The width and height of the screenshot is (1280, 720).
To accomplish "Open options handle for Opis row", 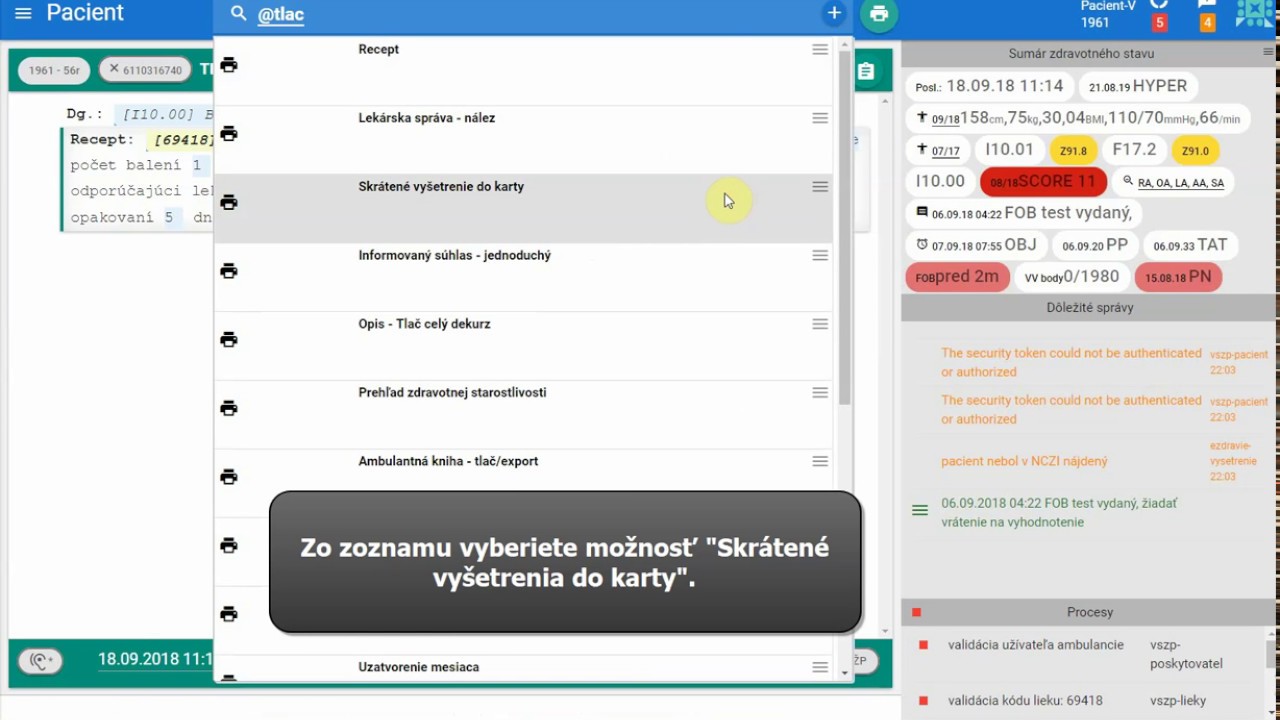I will point(820,324).
